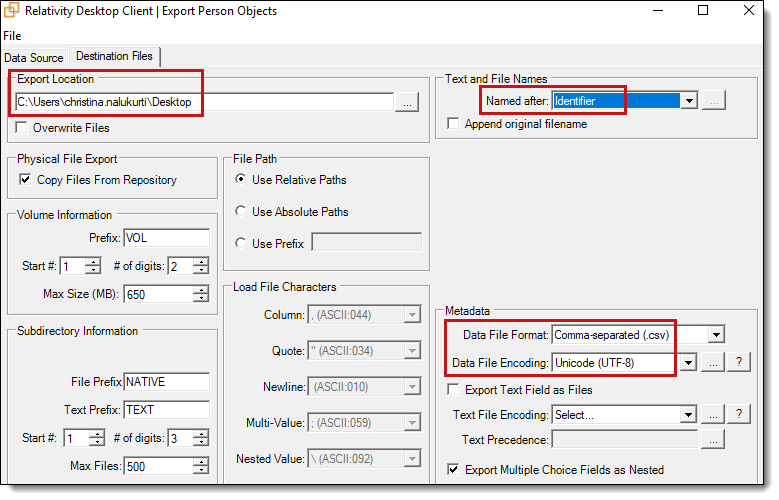Click ellipsis button next to Text File Encoding

click(x=713, y=414)
